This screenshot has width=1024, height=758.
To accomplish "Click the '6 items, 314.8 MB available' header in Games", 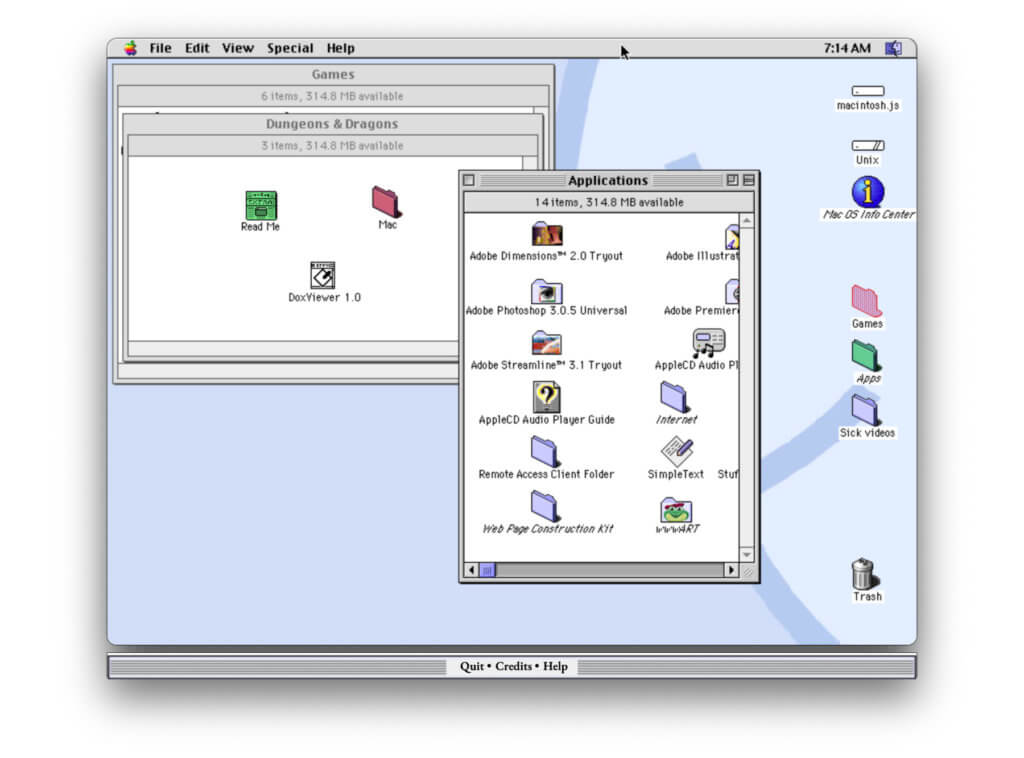I will click(x=332, y=96).
